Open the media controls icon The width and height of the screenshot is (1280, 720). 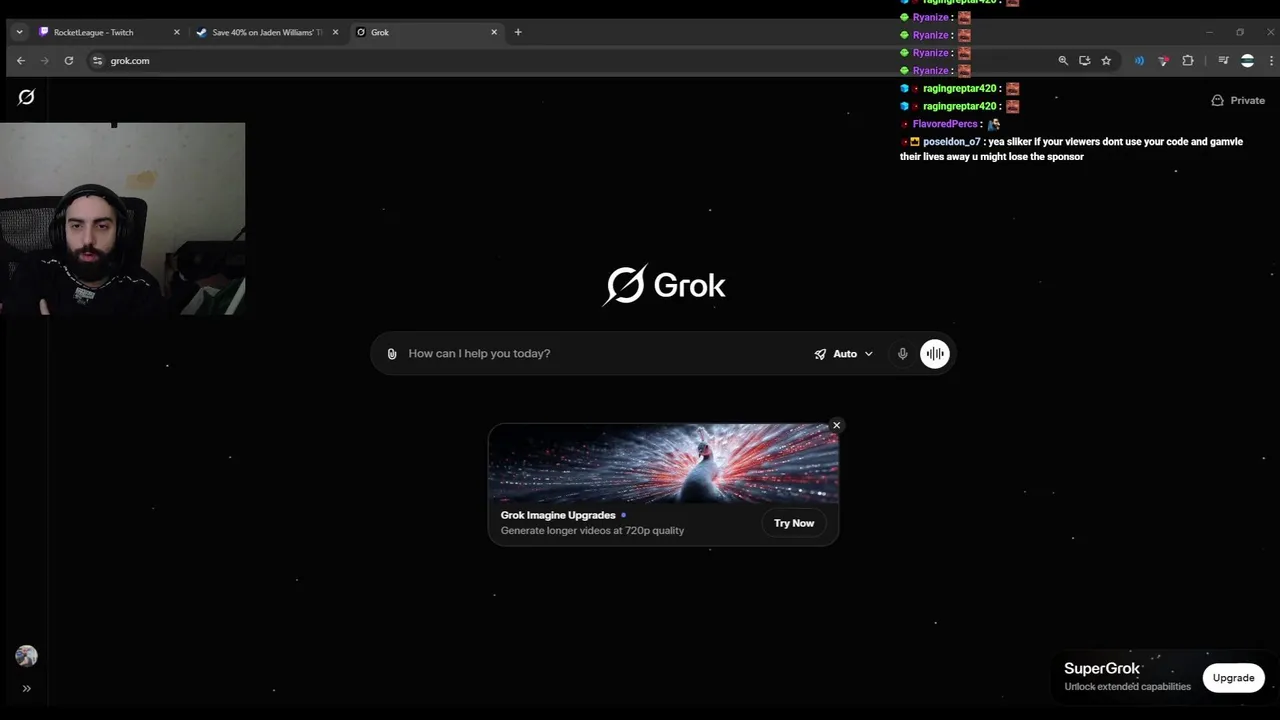tap(1223, 61)
